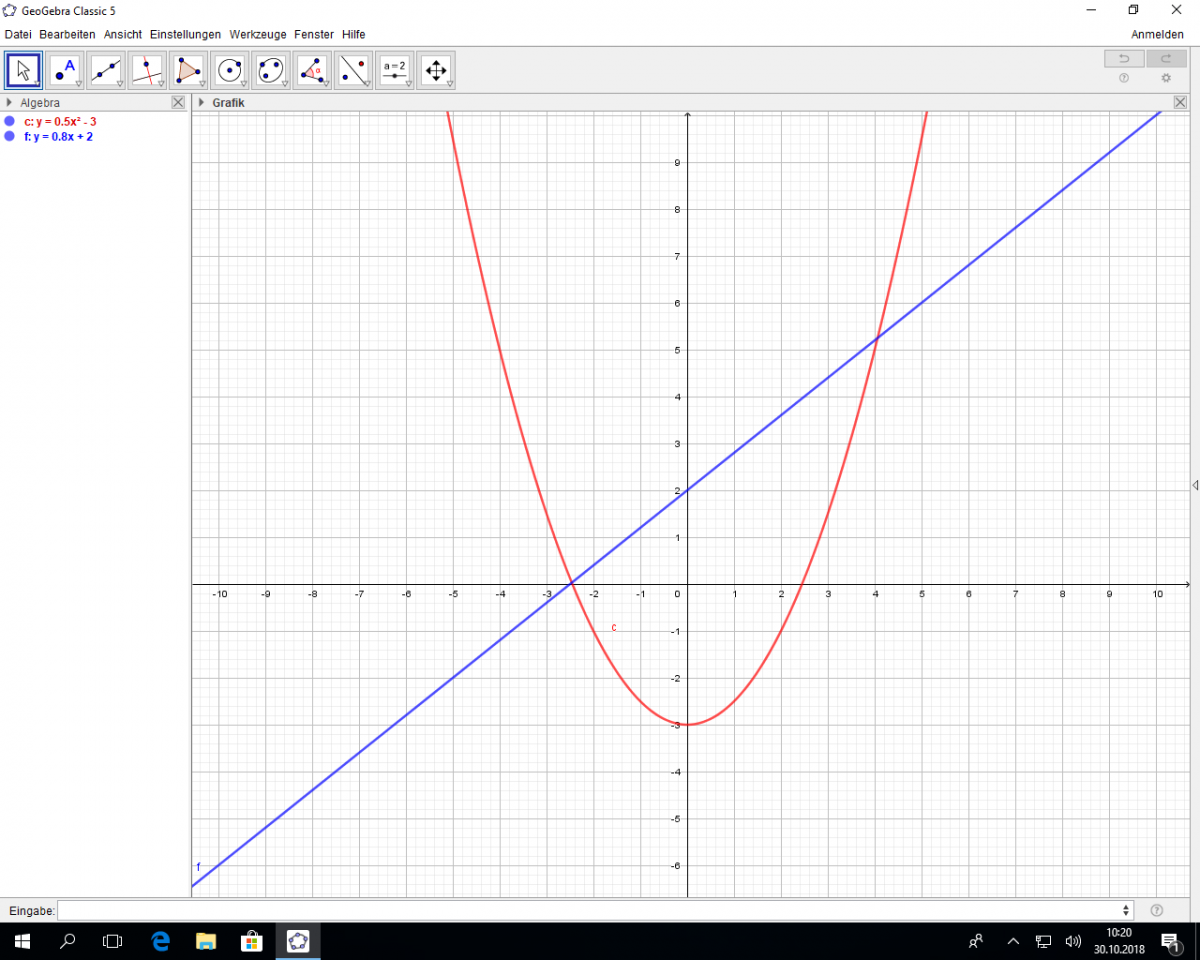Select the Move arrow tool
Image resolution: width=1200 pixels, height=960 pixels.
click(24, 70)
